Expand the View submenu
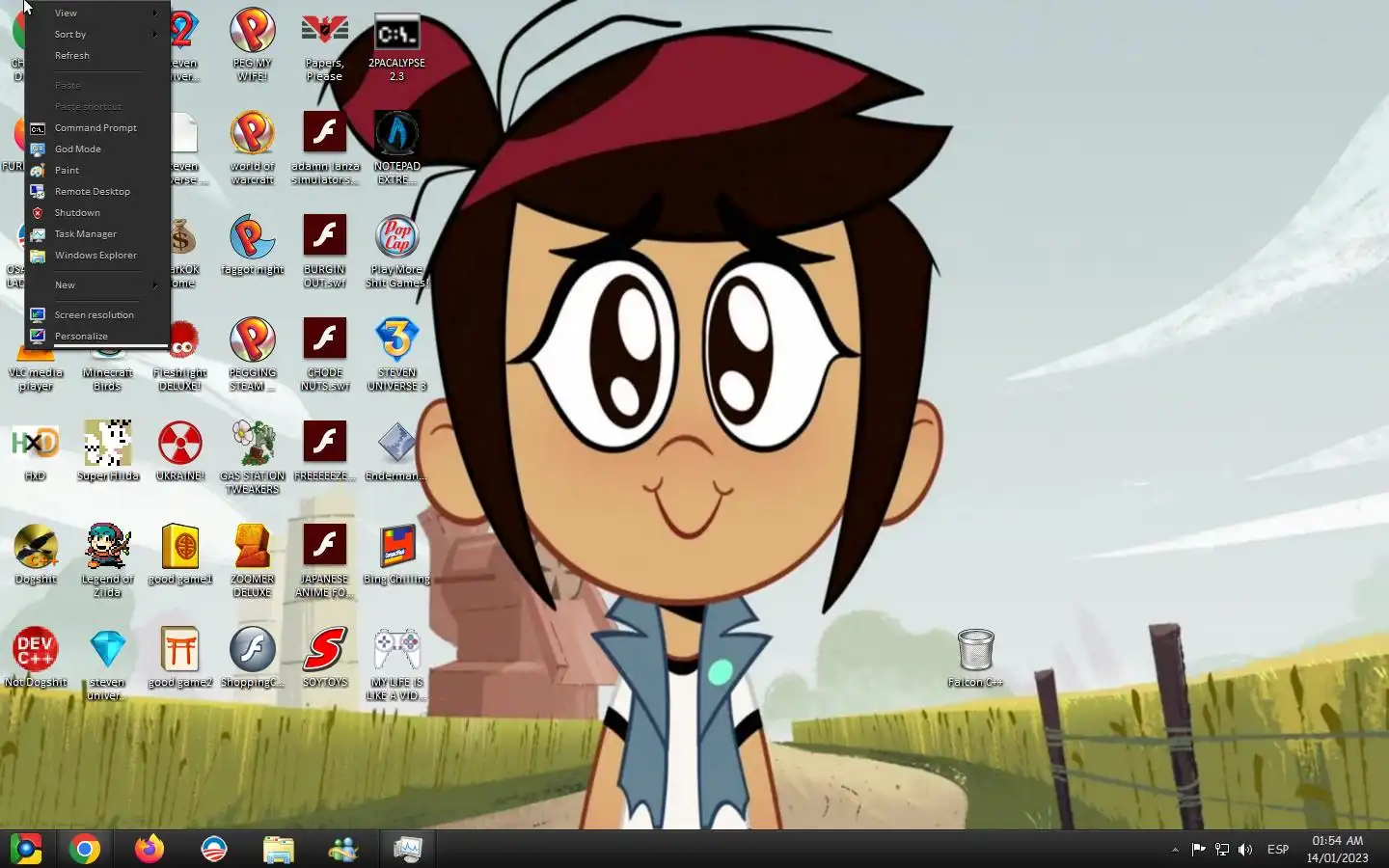The image size is (1389, 868). 96,13
